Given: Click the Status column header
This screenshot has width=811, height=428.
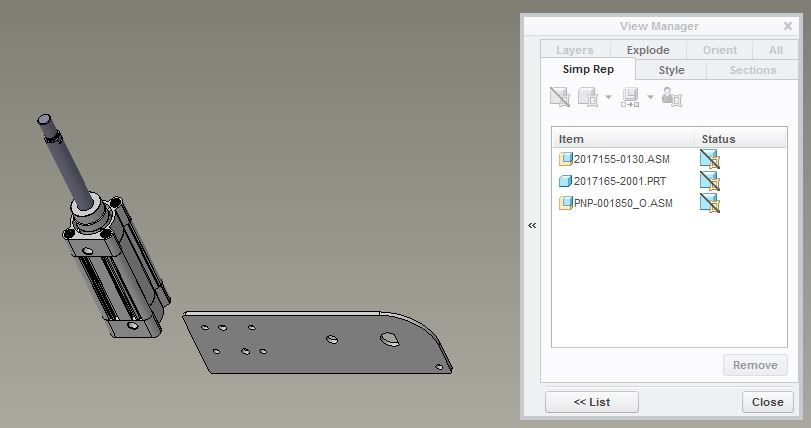Looking at the screenshot, I should click(740, 139).
